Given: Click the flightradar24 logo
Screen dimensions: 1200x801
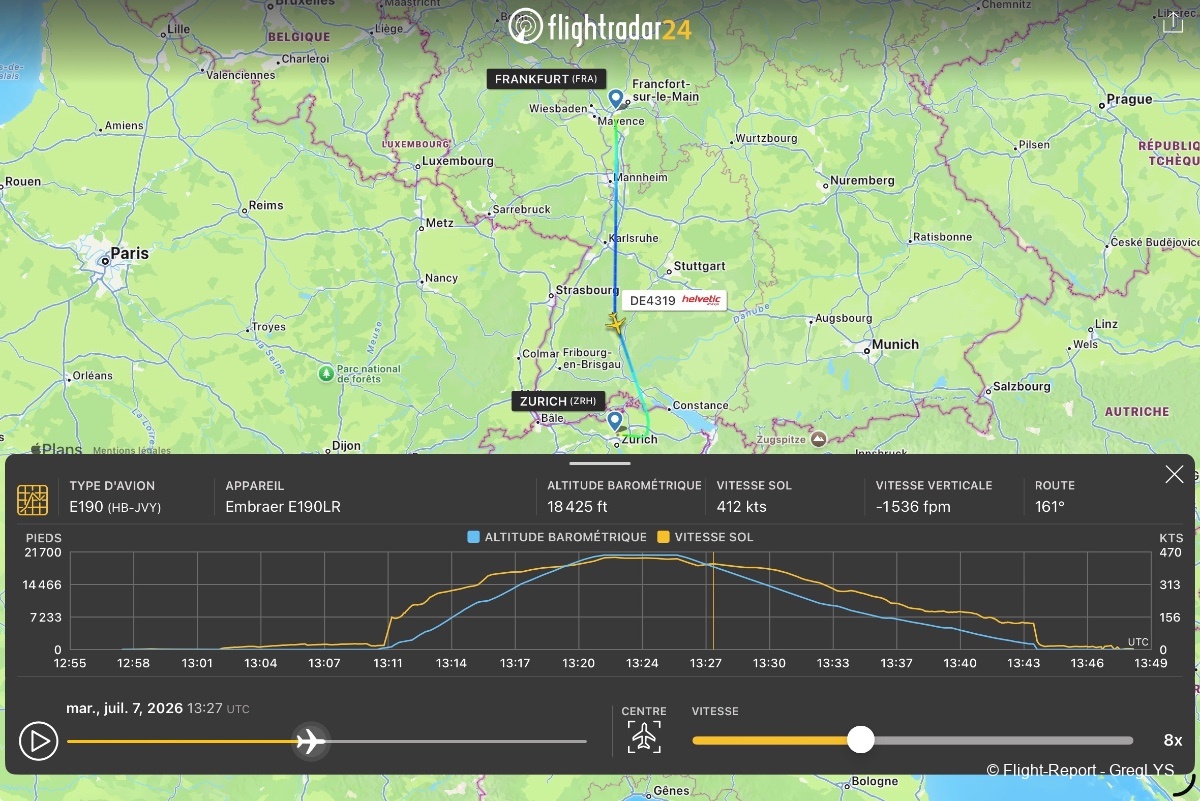Looking at the screenshot, I should tap(599, 26).
